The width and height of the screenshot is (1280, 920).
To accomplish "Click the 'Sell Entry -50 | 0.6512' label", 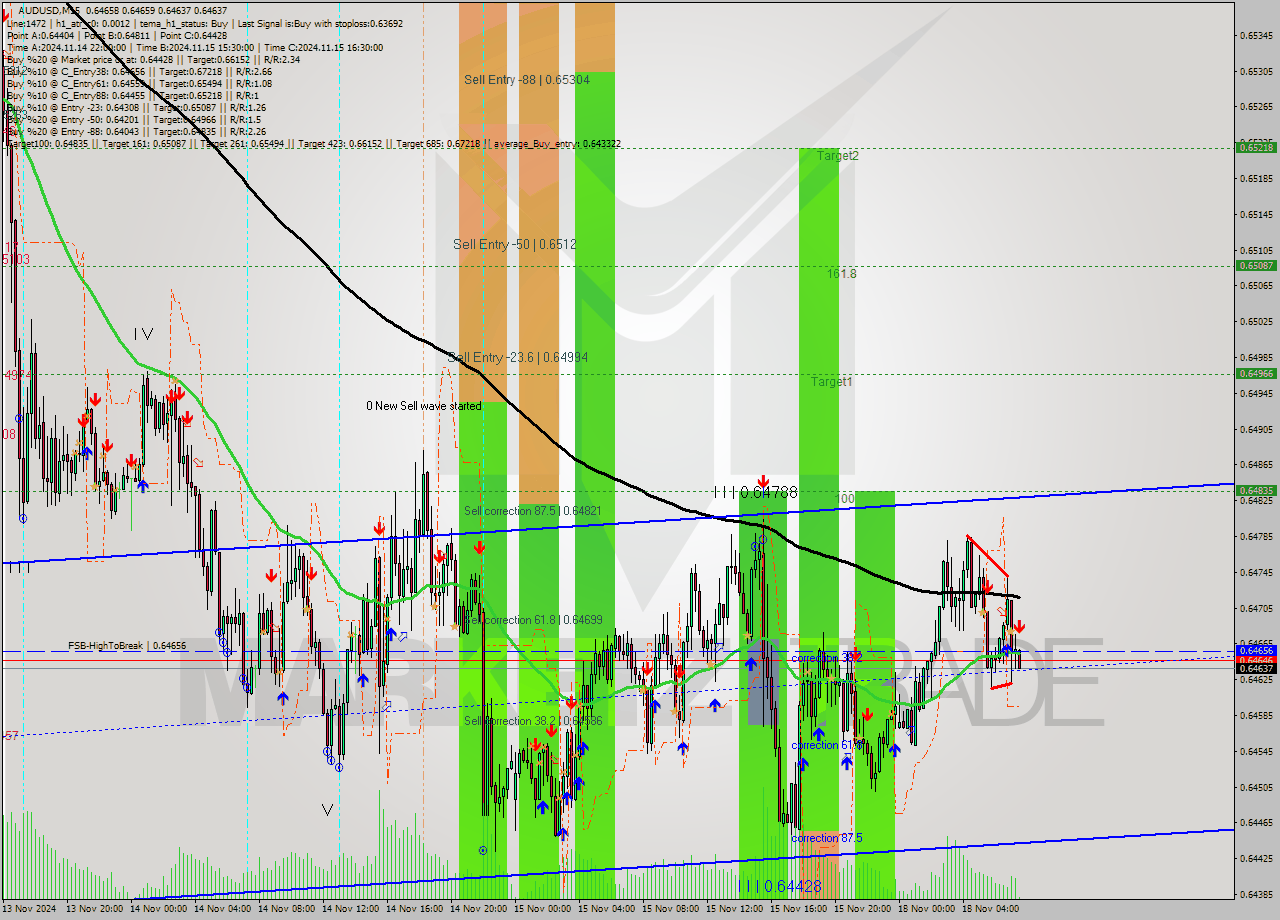I will (x=515, y=244).
